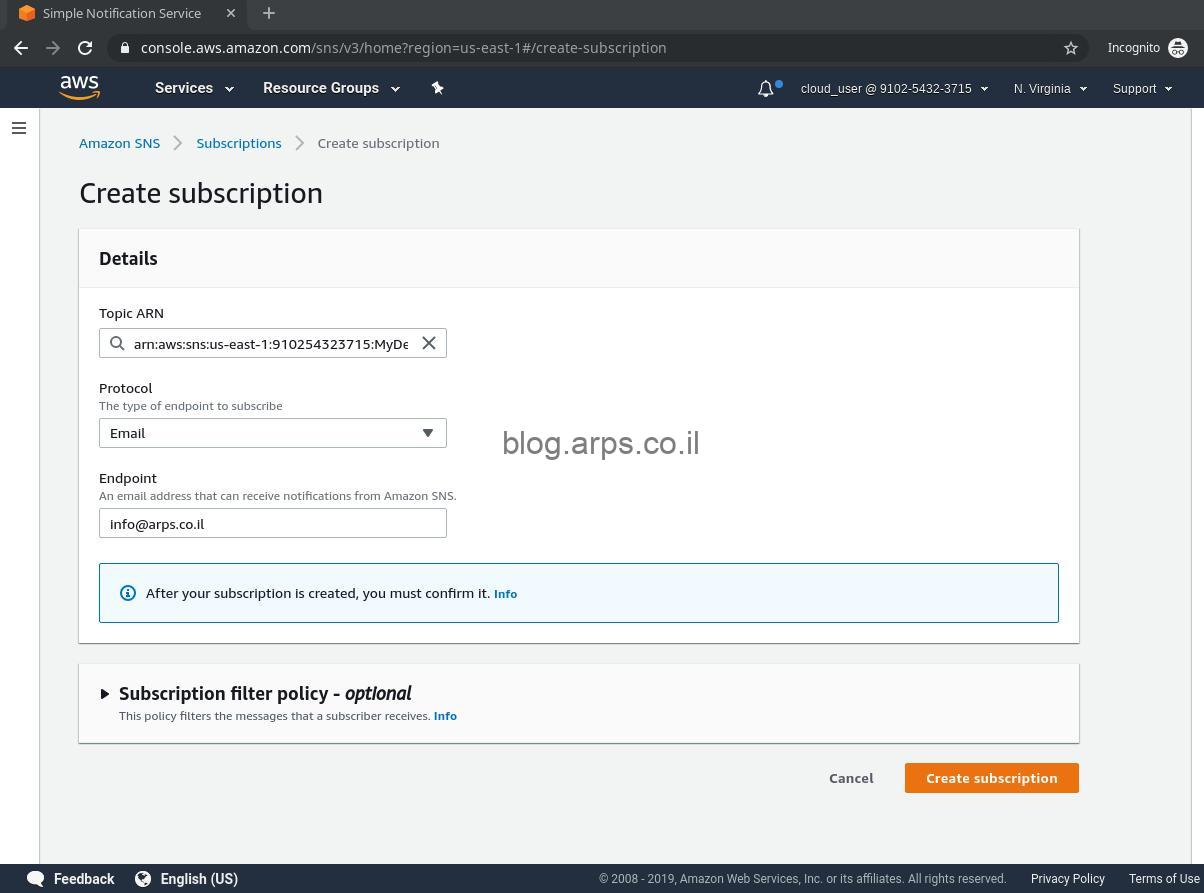1204x893 pixels.
Task: Click the pin shortcut icon in navbar
Action: tap(437, 88)
